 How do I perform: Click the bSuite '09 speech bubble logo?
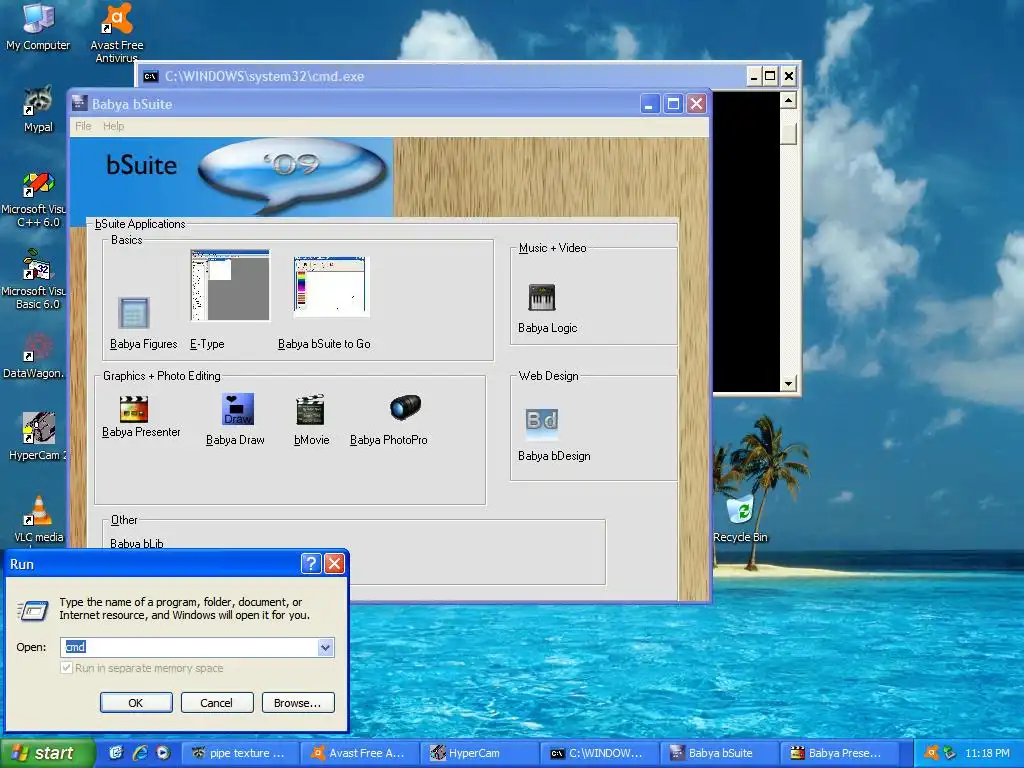click(292, 175)
